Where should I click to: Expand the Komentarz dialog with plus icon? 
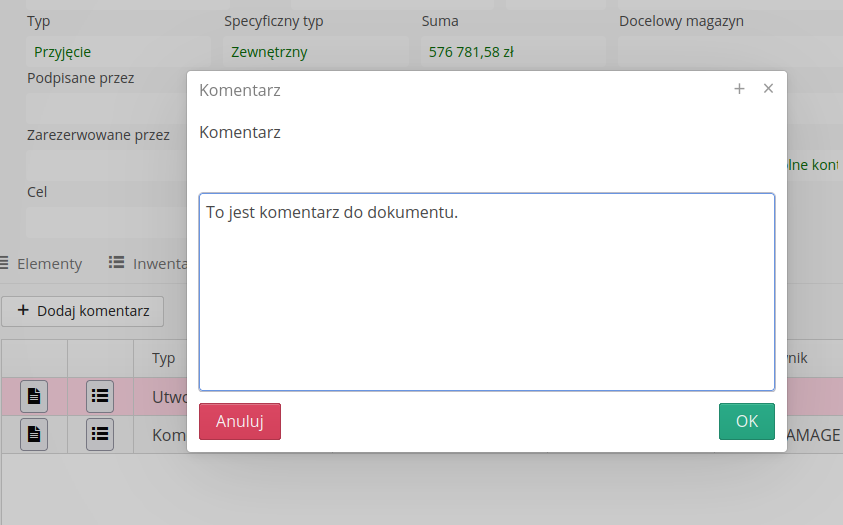[739, 89]
